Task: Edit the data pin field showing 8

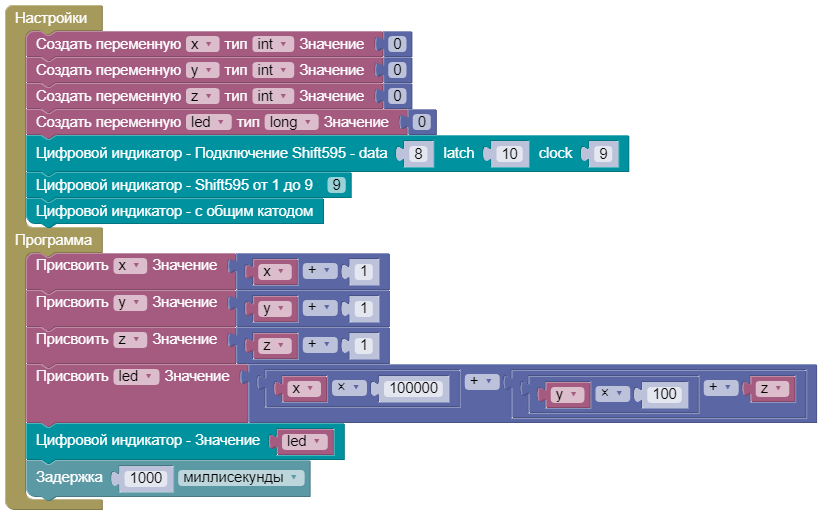Action: tap(418, 154)
